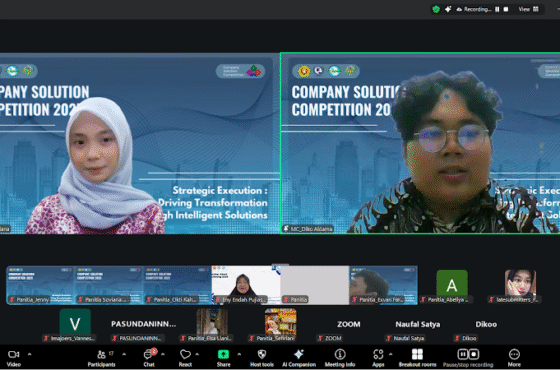Open Host tools shield menu
This screenshot has width=560, height=370.
pos(262,358)
